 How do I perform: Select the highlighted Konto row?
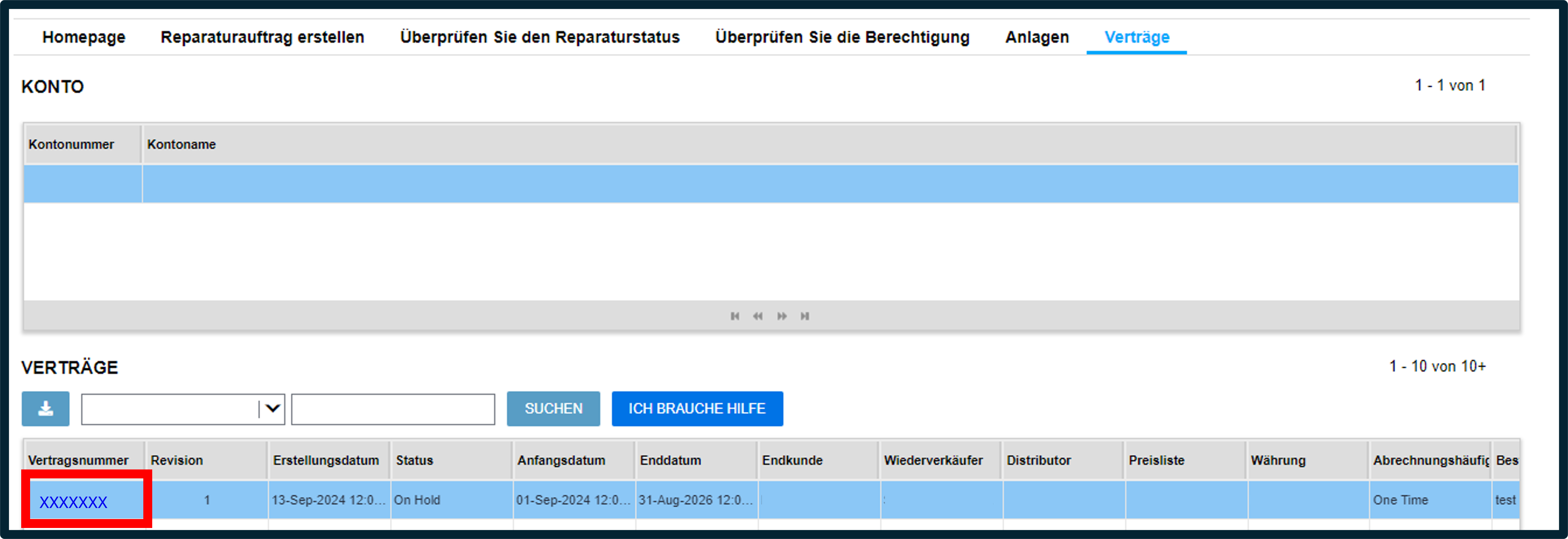tap(771, 184)
